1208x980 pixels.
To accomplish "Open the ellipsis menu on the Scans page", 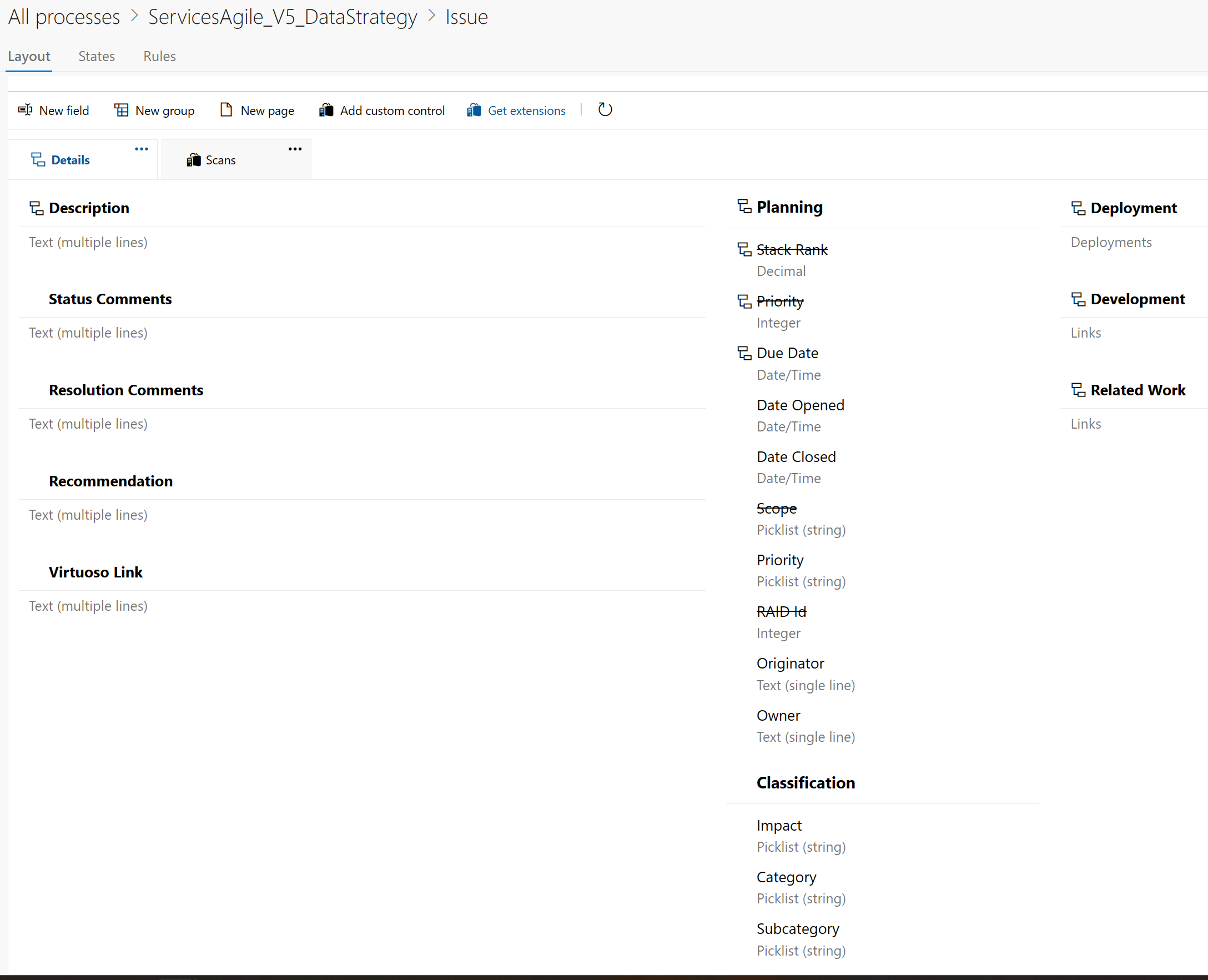I will pyautogui.click(x=295, y=148).
